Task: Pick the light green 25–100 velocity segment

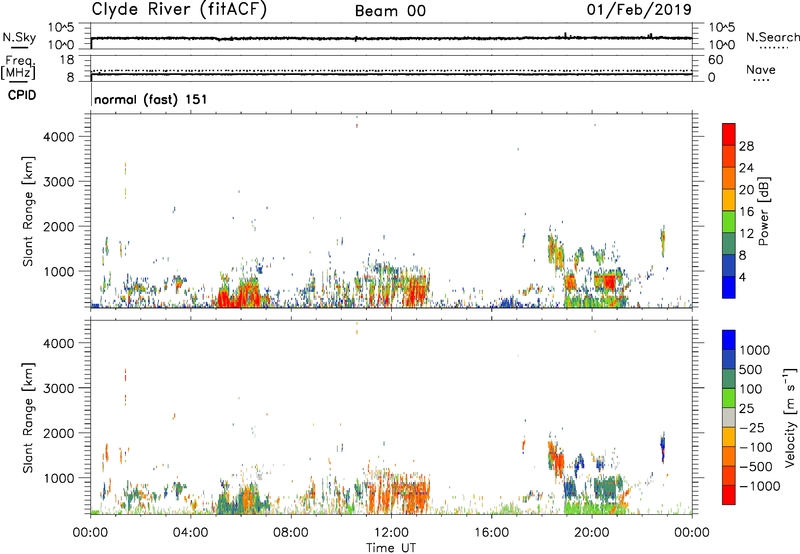Action: click(x=729, y=398)
